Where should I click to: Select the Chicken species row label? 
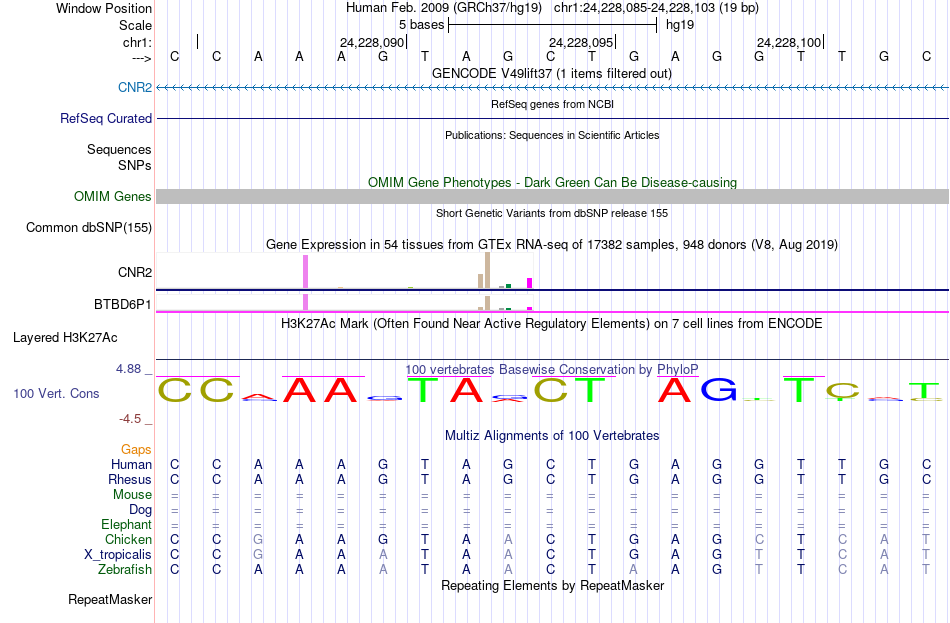pos(128,539)
